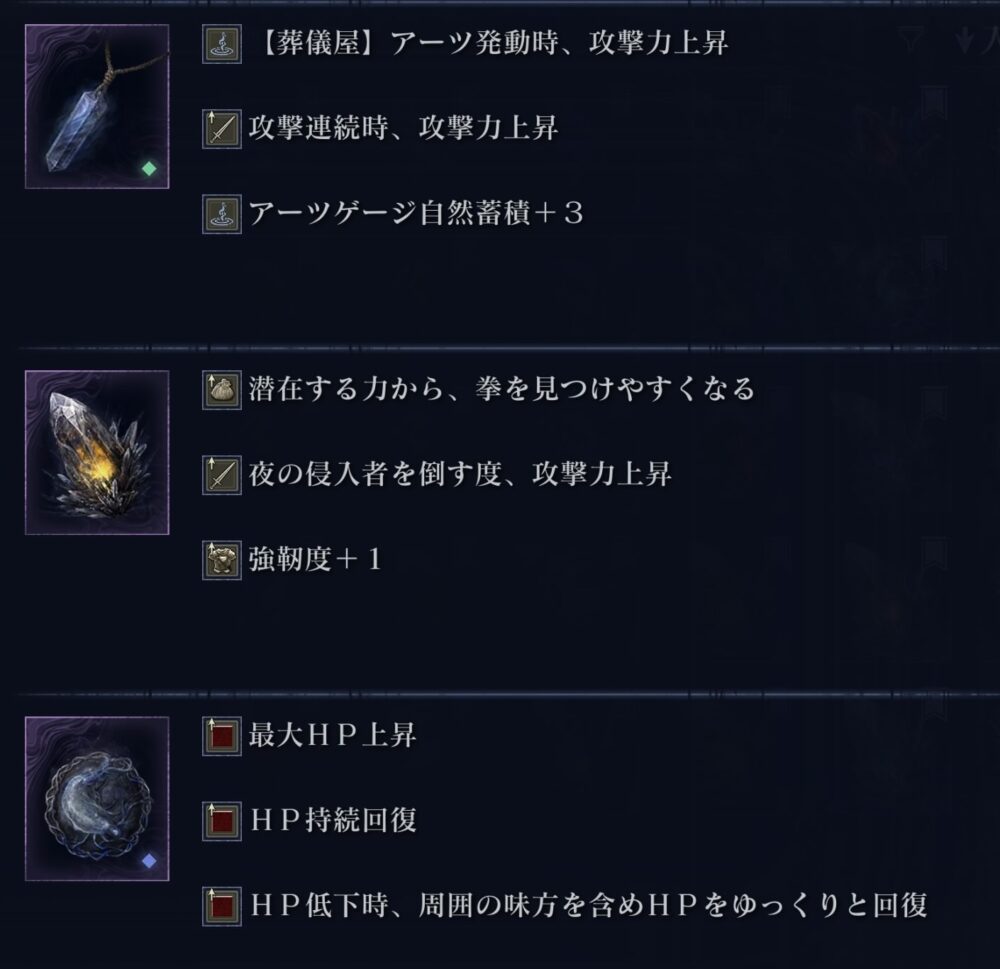Viewport: 1000px width, 969px height.
Task: Click the arts gauge icon beside アーツゲージ自然蓄積+3
Action: click(x=222, y=214)
